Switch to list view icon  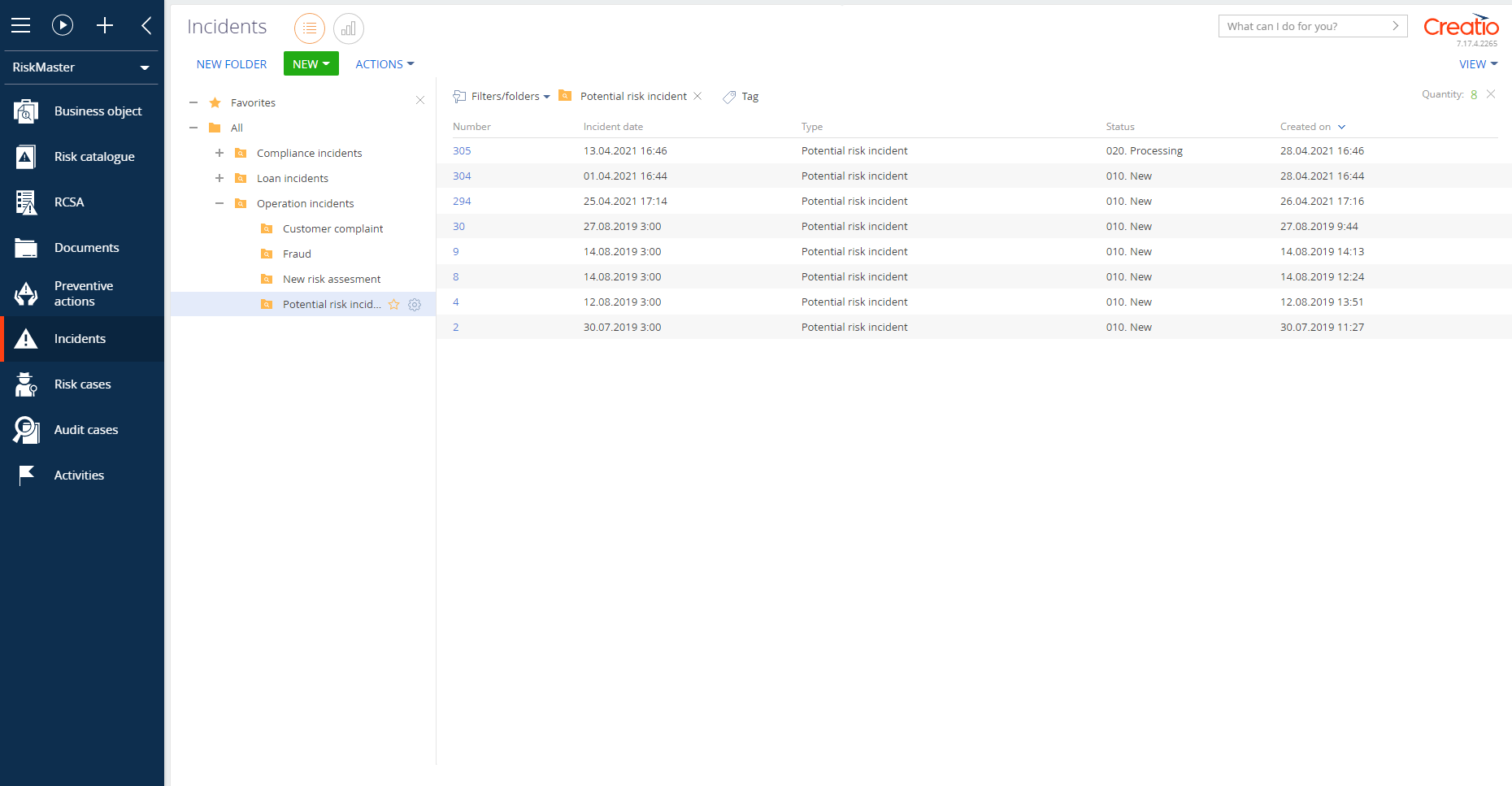coord(309,28)
